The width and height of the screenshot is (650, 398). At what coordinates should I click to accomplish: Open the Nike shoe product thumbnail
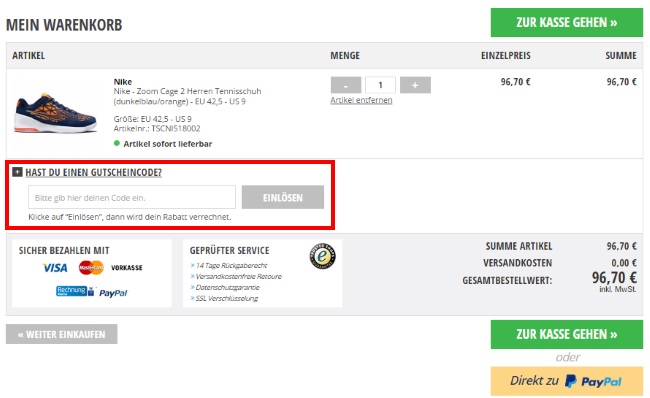(x=56, y=113)
